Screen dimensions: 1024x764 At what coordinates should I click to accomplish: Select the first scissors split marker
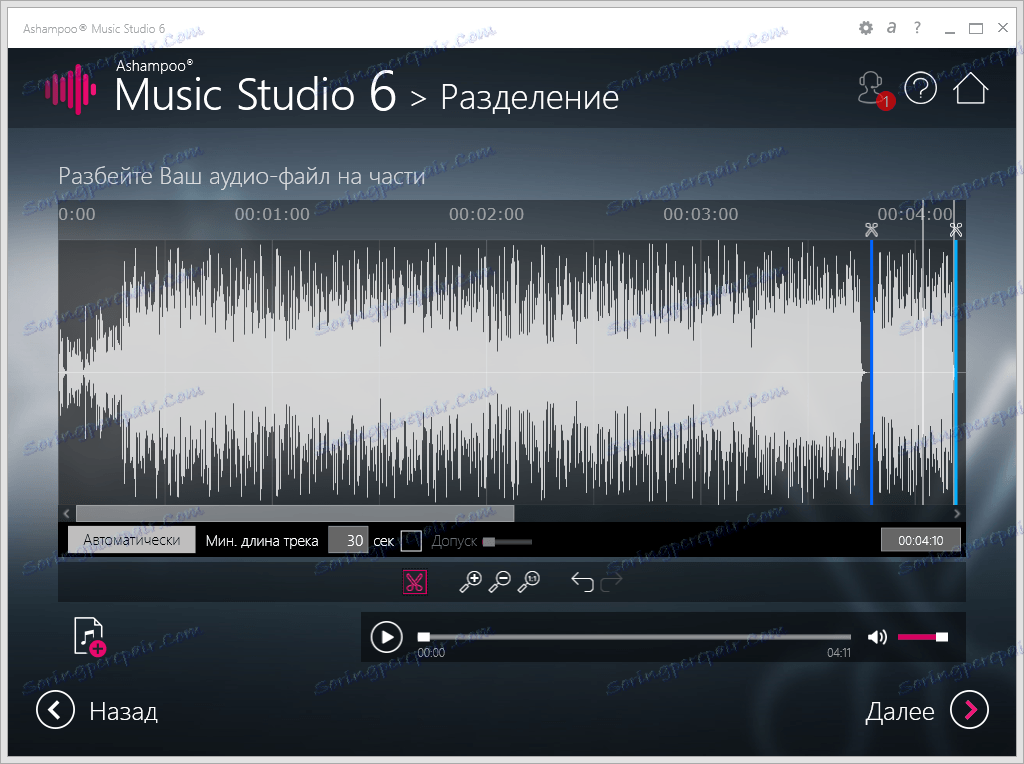(x=871, y=230)
